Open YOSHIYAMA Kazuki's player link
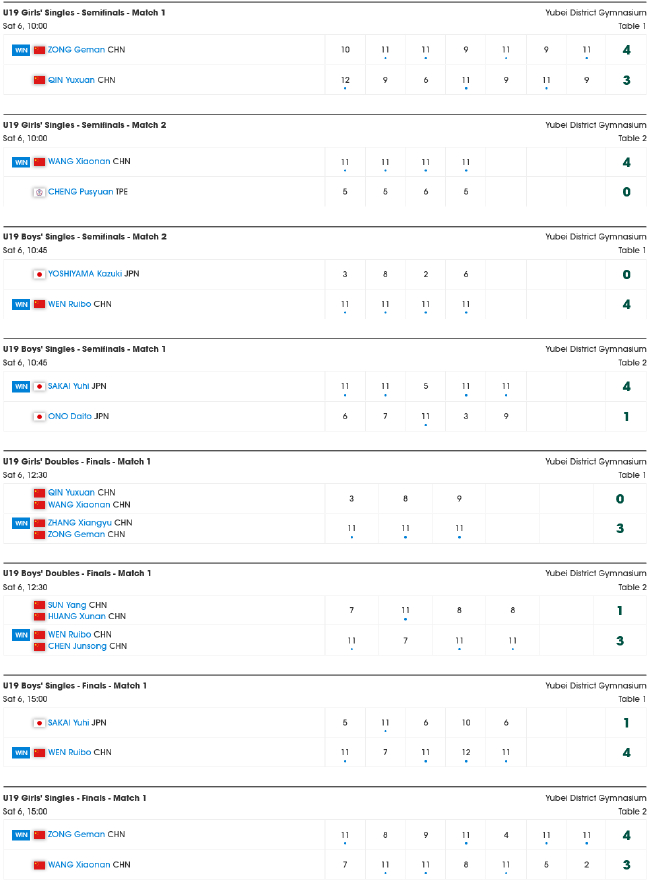Image resolution: width=650 pixels, height=883 pixels. 84,274
